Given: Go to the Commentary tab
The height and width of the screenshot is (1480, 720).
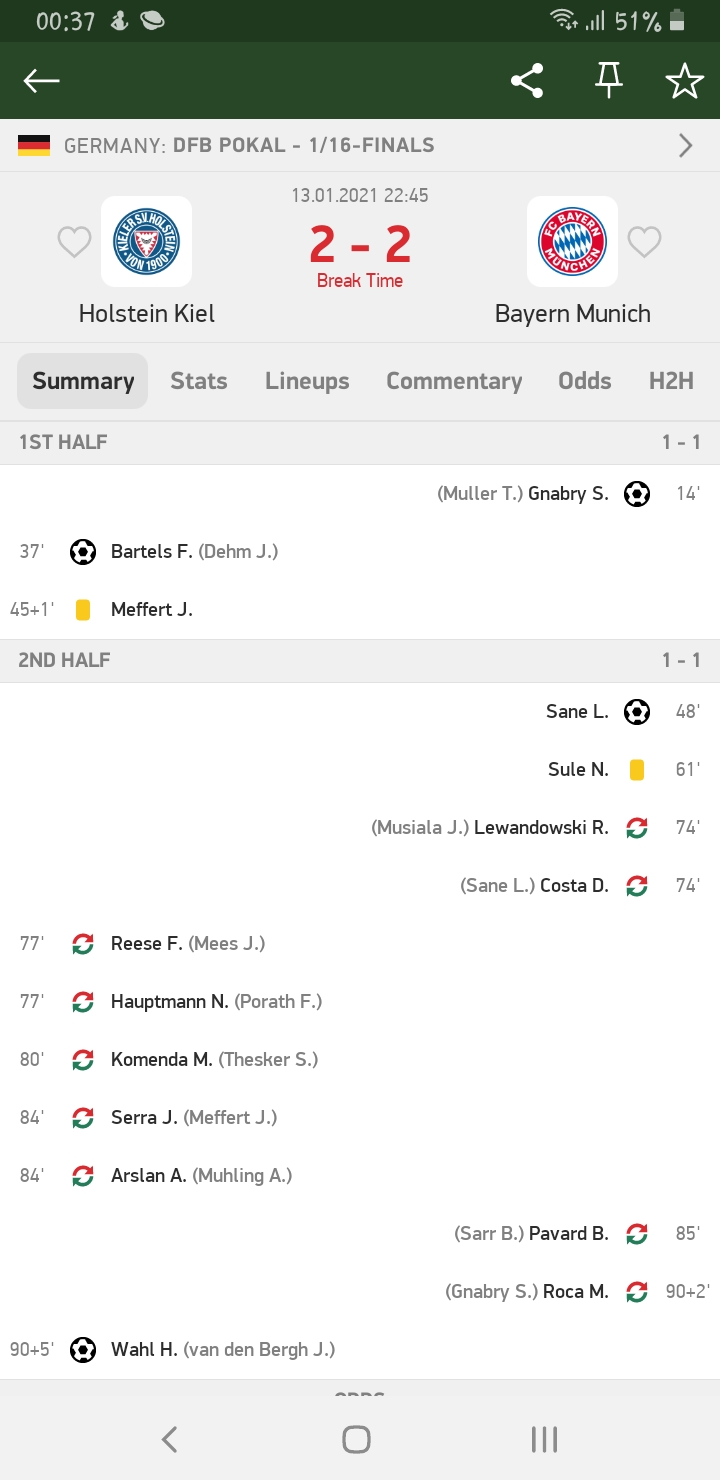Looking at the screenshot, I should pyautogui.click(x=454, y=381).
